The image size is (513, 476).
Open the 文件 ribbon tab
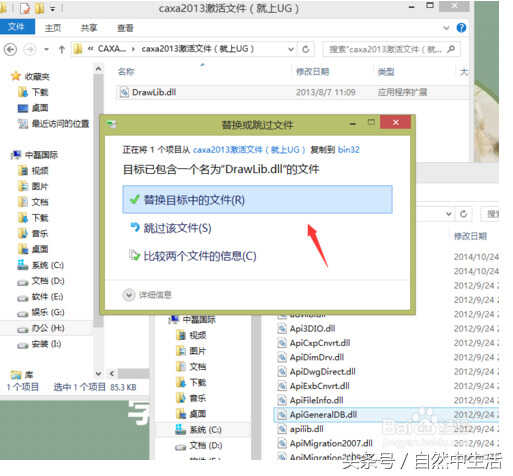pos(17,27)
